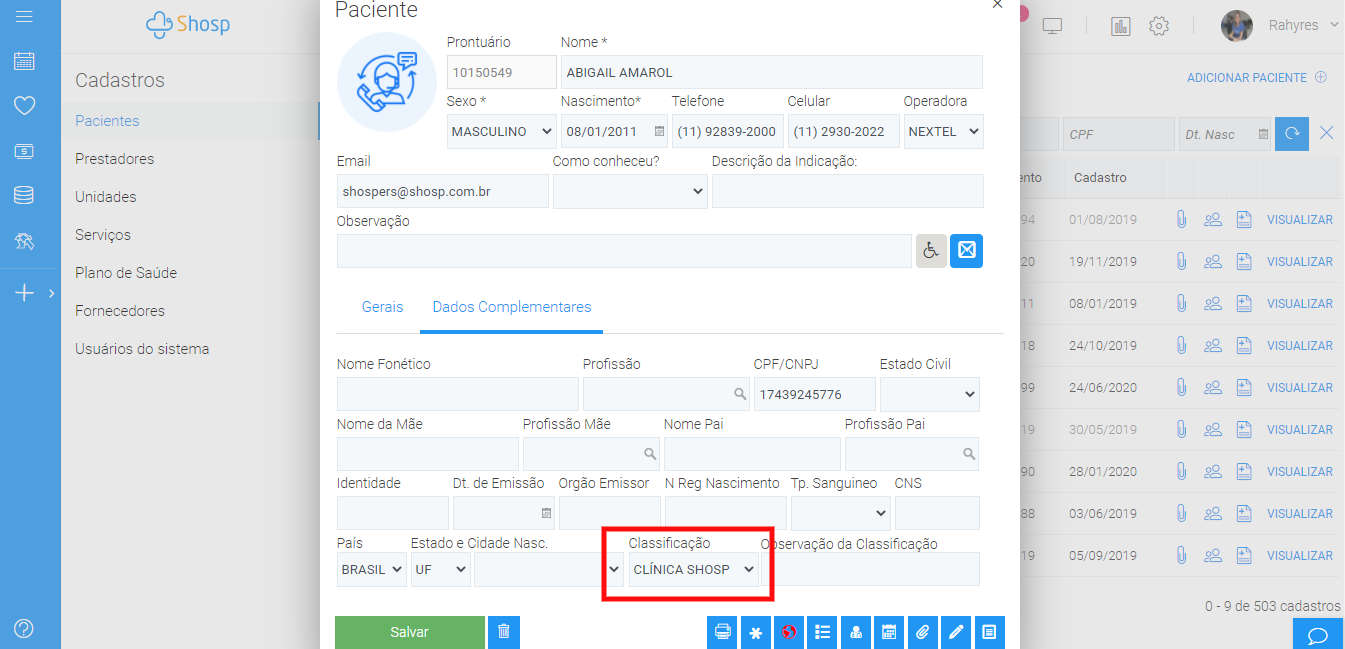Open Usuários do sistema menu item

pos(142,348)
